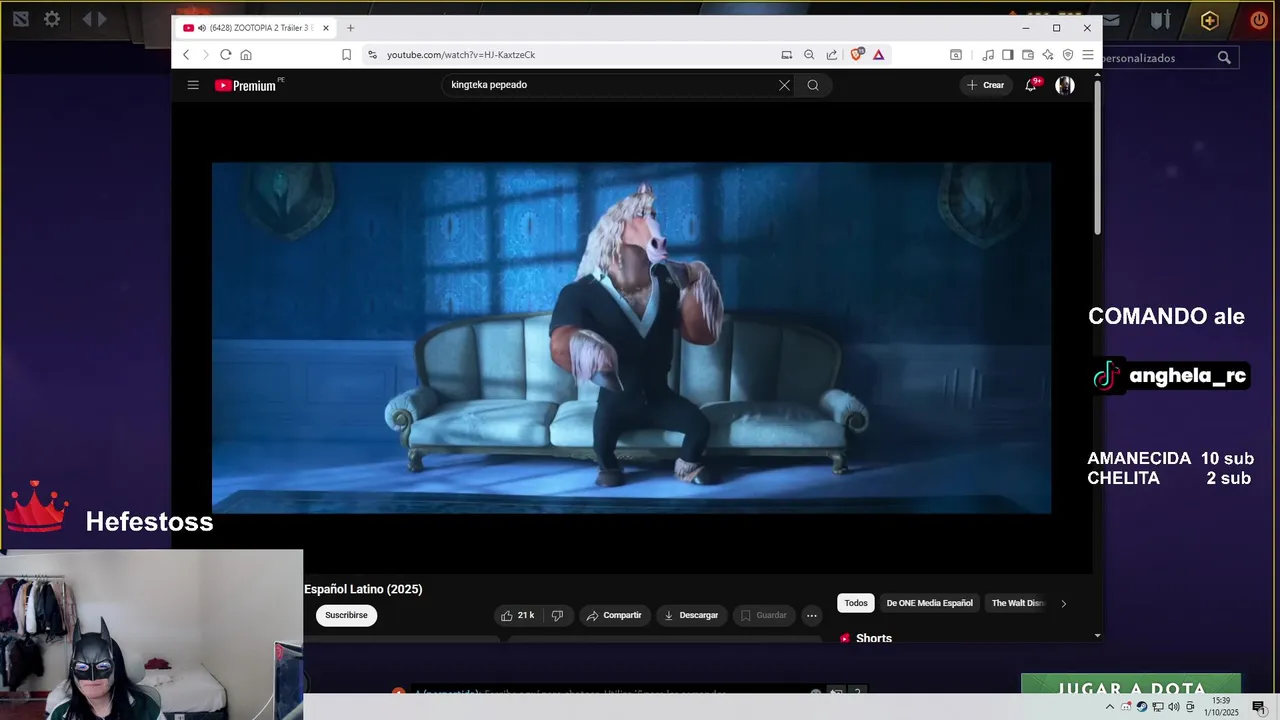Open the Brave Wallet icon
The image size is (1280, 720).
(x=1028, y=55)
